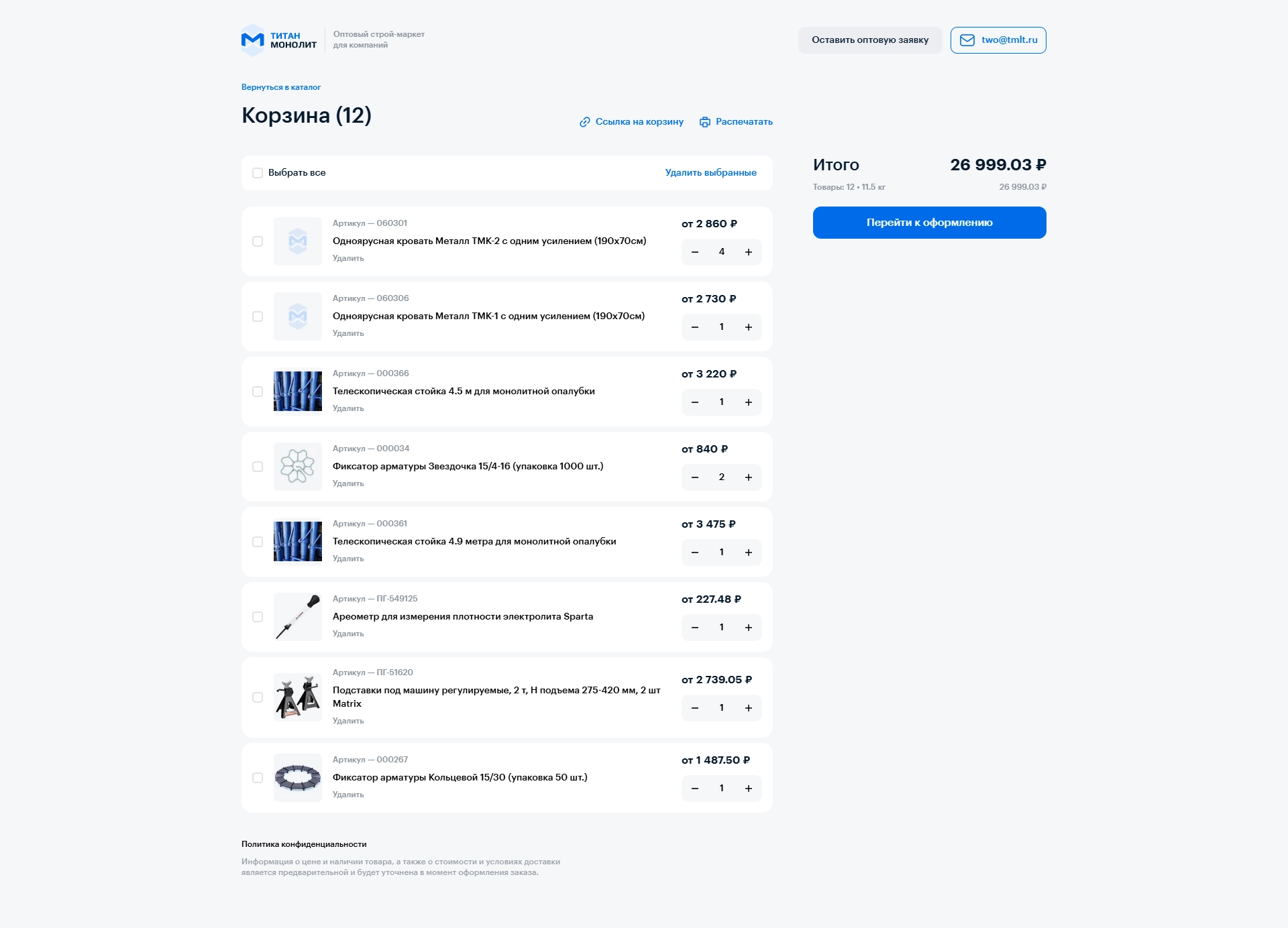Click the envelope icon beside two@tmlt.ru
The width and height of the screenshot is (1288, 928).
click(x=967, y=40)
